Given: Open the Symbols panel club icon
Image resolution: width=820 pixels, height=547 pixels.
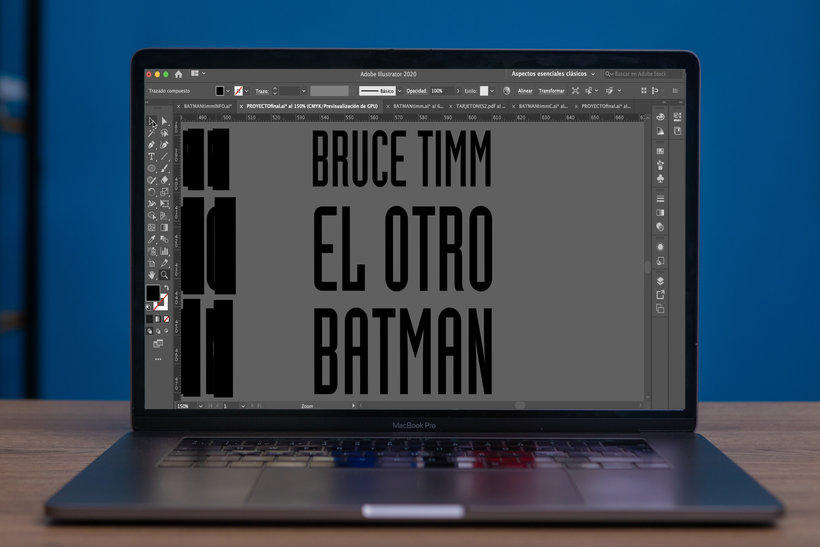Looking at the screenshot, I should pyautogui.click(x=660, y=179).
